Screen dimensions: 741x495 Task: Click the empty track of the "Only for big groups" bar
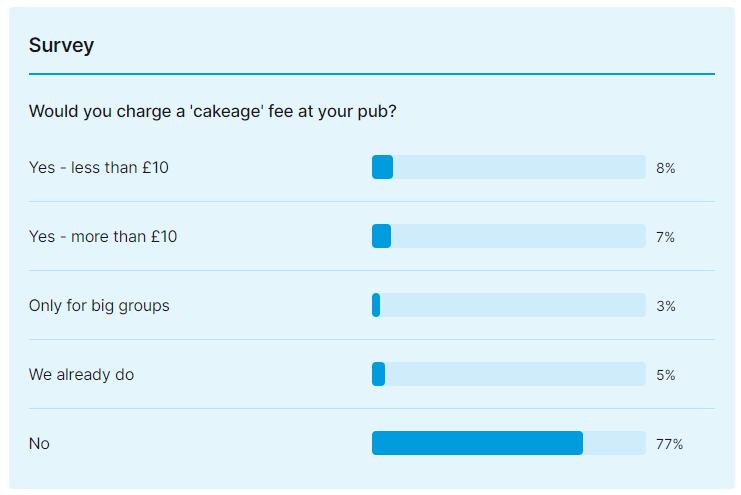pos(512,306)
